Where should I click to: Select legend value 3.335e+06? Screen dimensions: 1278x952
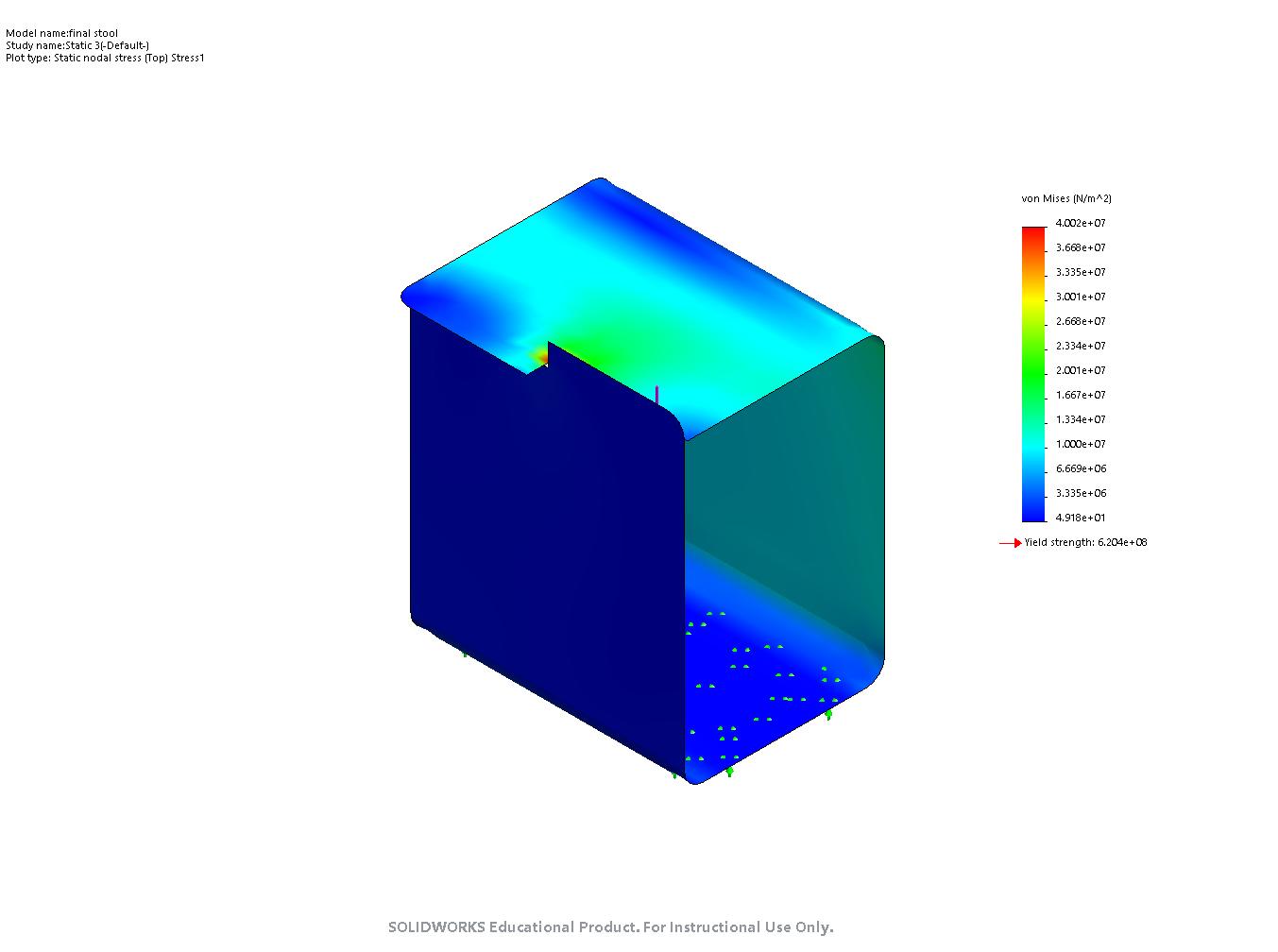[x=1081, y=493]
